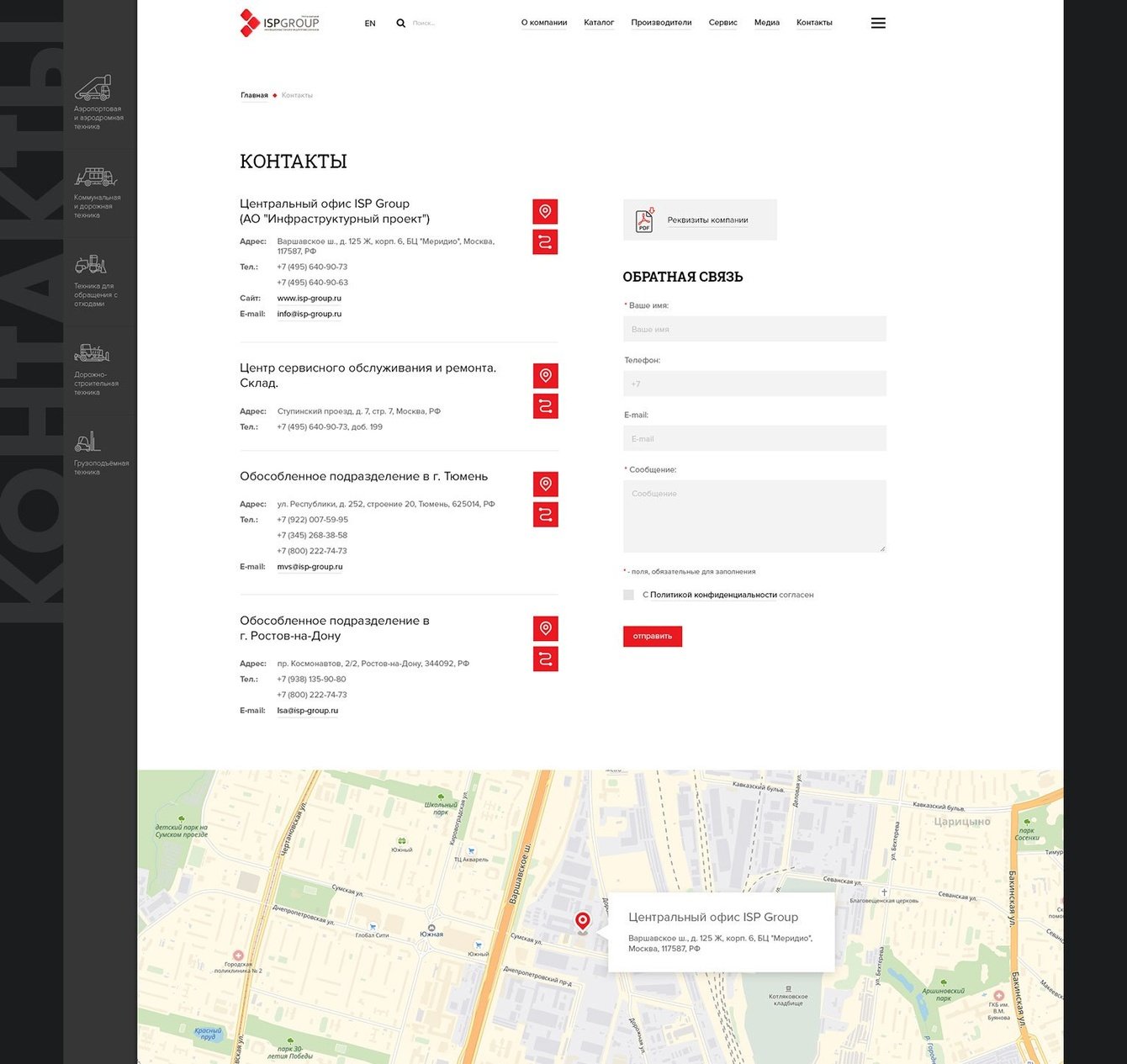Focus the Ваше имя input field

pyautogui.click(x=754, y=329)
